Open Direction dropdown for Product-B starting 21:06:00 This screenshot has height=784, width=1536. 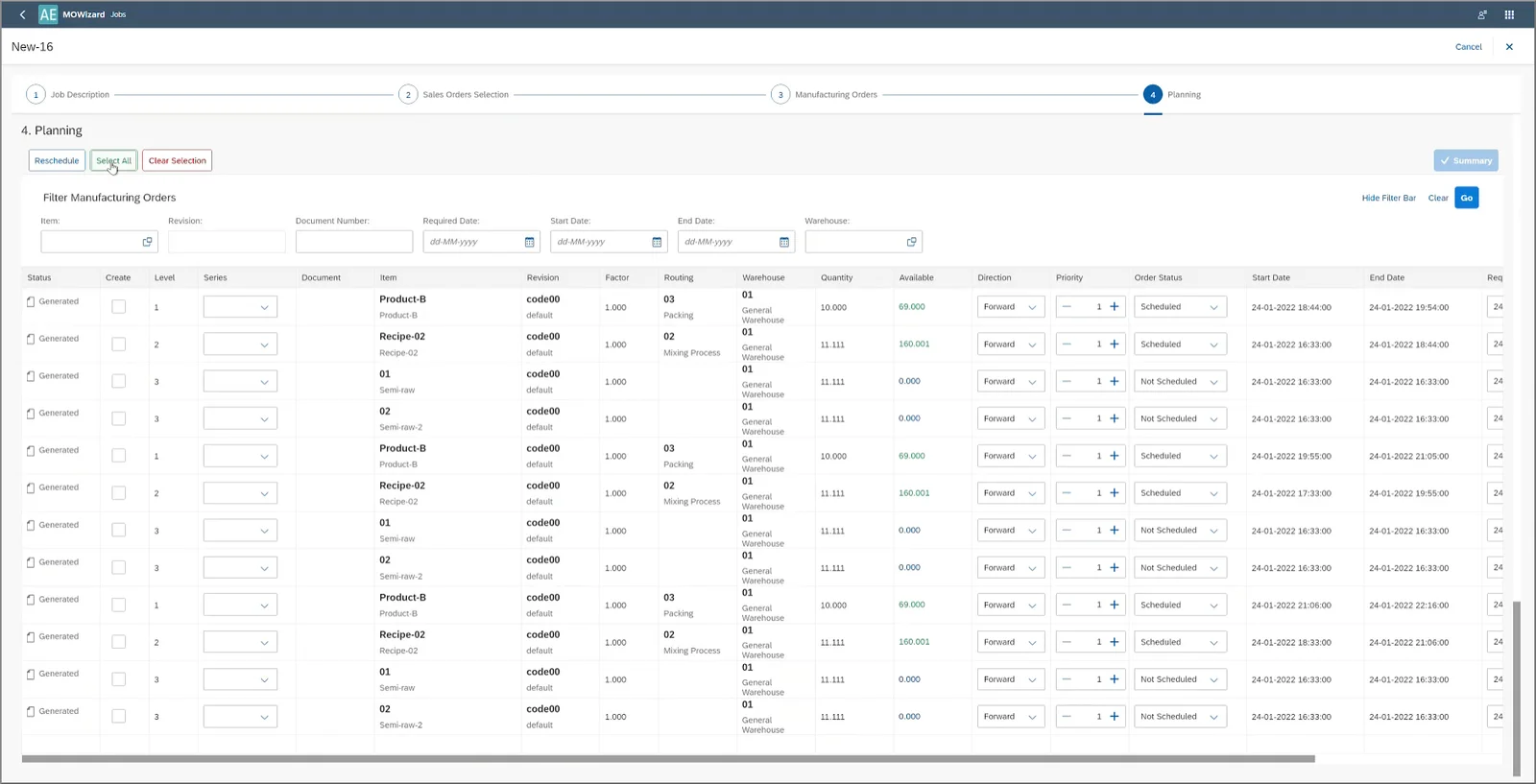coord(1011,605)
